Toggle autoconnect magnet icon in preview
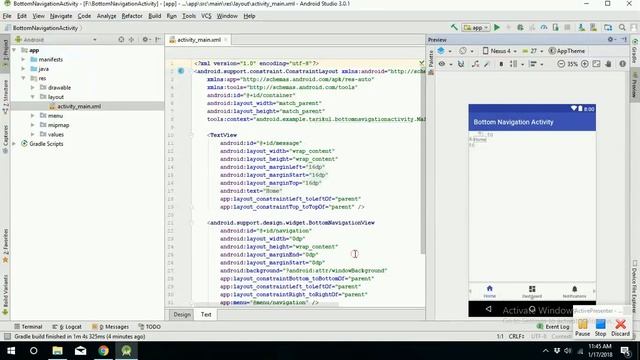This screenshot has width=640, height=360. 461,64
